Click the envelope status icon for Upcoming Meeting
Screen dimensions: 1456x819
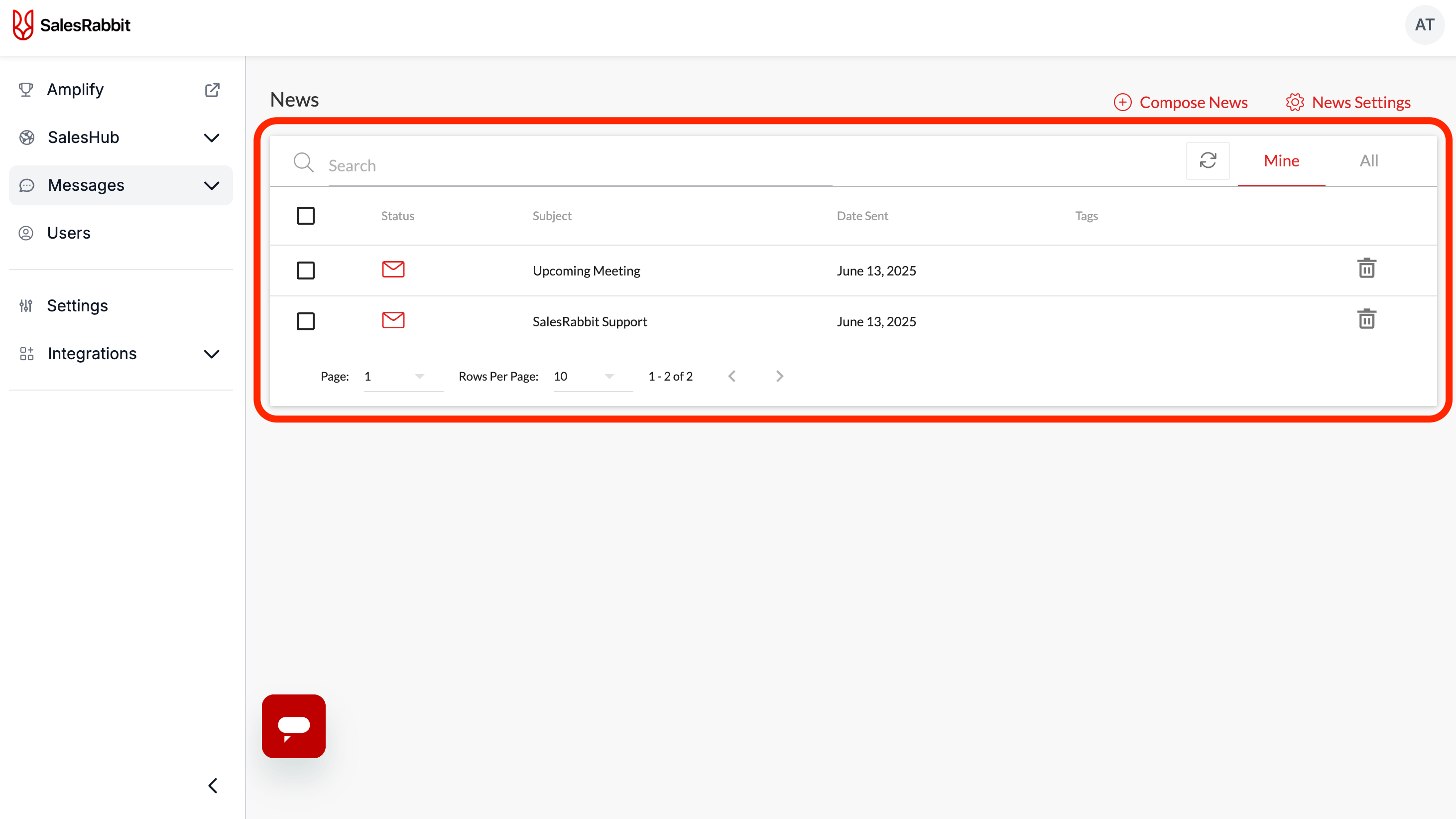tap(393, 269)
